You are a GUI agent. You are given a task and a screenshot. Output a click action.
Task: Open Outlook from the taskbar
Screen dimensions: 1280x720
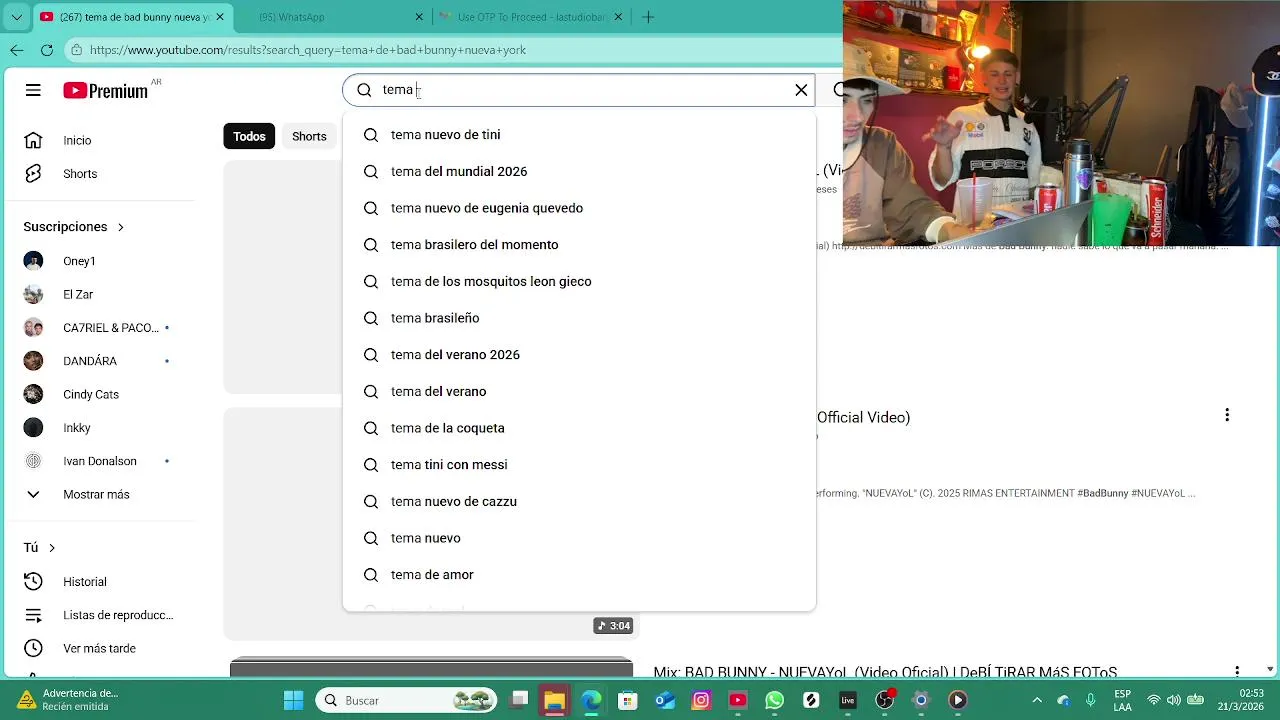pyautogui.click(x=665, y=700)
